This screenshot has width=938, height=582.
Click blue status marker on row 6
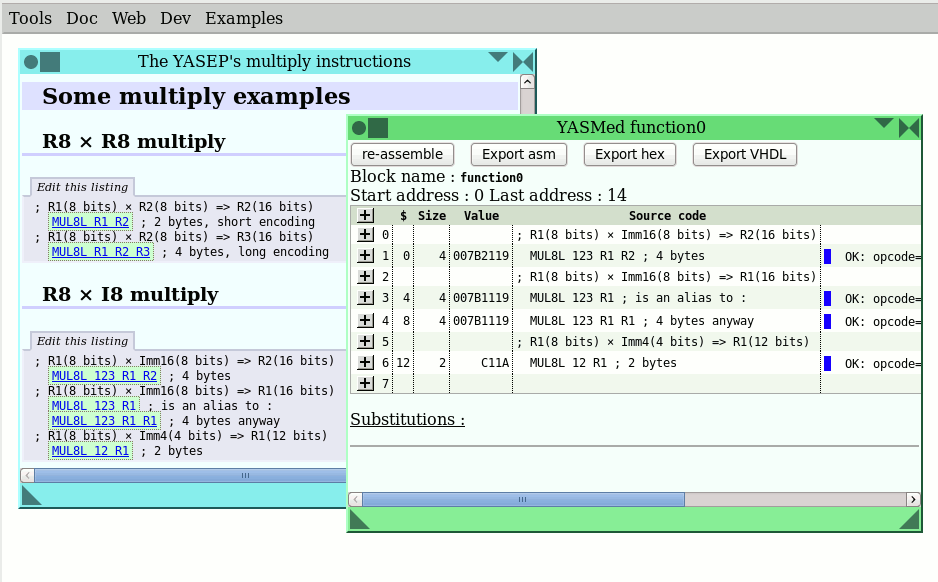click(827, 363)
